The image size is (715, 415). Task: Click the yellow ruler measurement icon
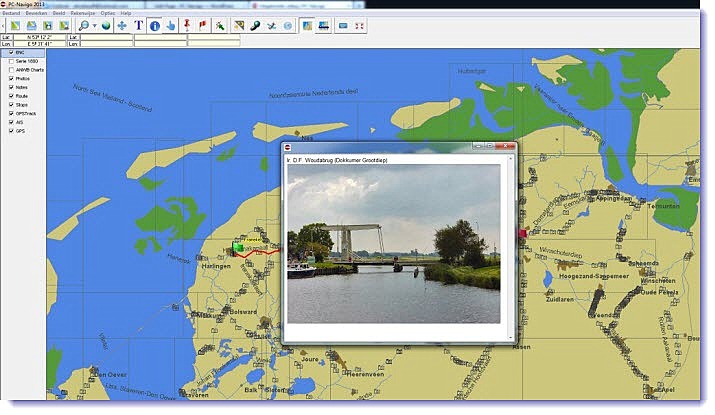coord(239,26)
